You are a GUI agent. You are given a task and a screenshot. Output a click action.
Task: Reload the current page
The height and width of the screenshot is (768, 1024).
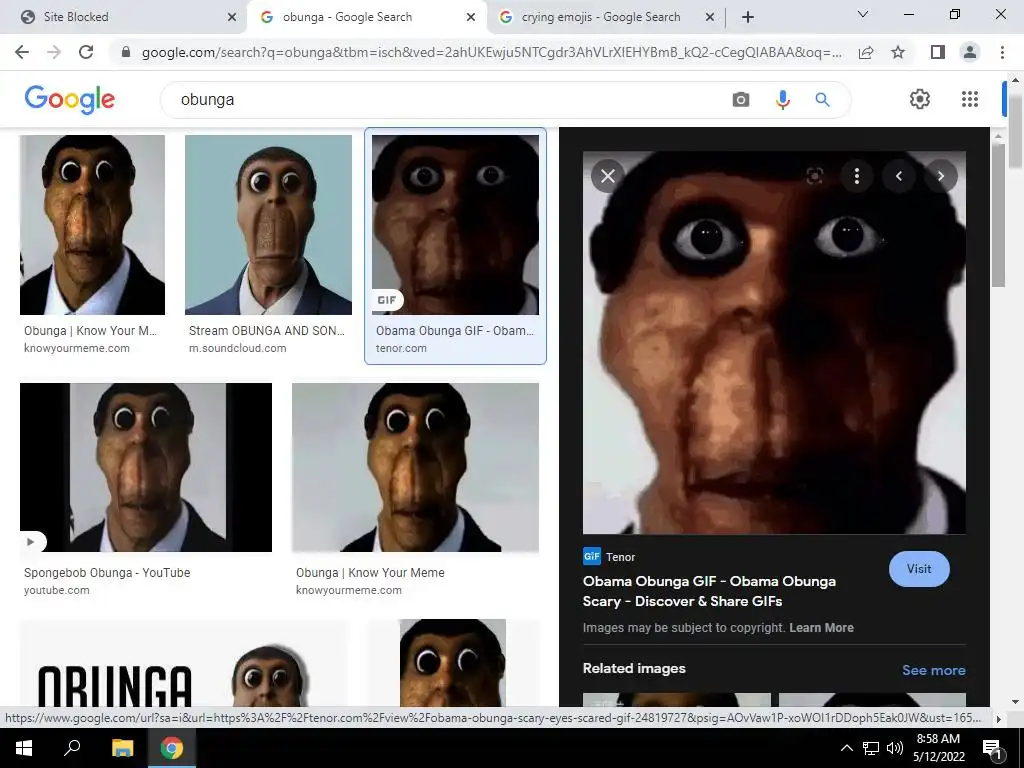coord(86,52)
